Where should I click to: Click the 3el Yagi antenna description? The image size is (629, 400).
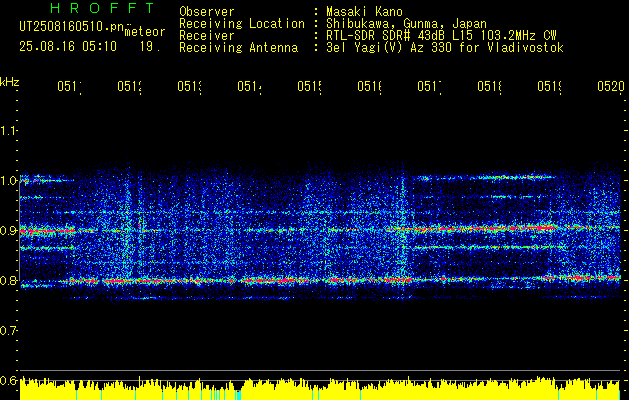click(445, 48)
